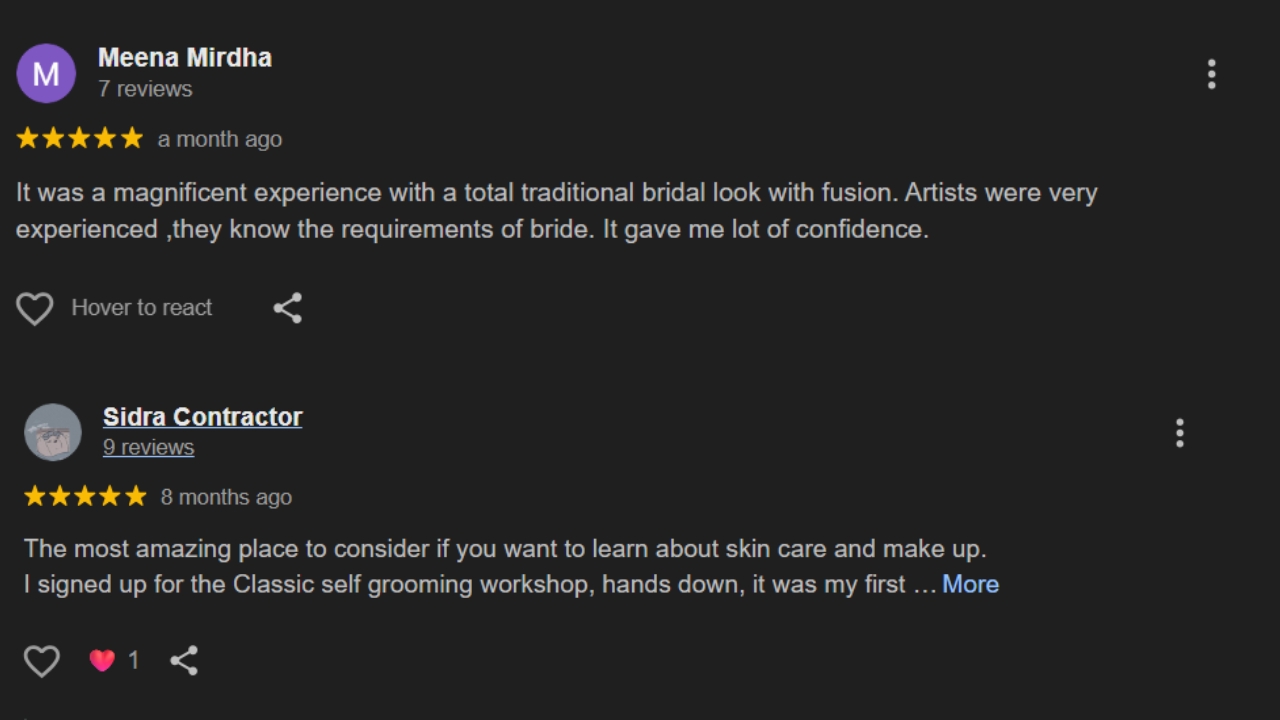This screenshot has width=1280, height=720.
Task: Share Sidra Contractor's review
Action: coord(184,660)
